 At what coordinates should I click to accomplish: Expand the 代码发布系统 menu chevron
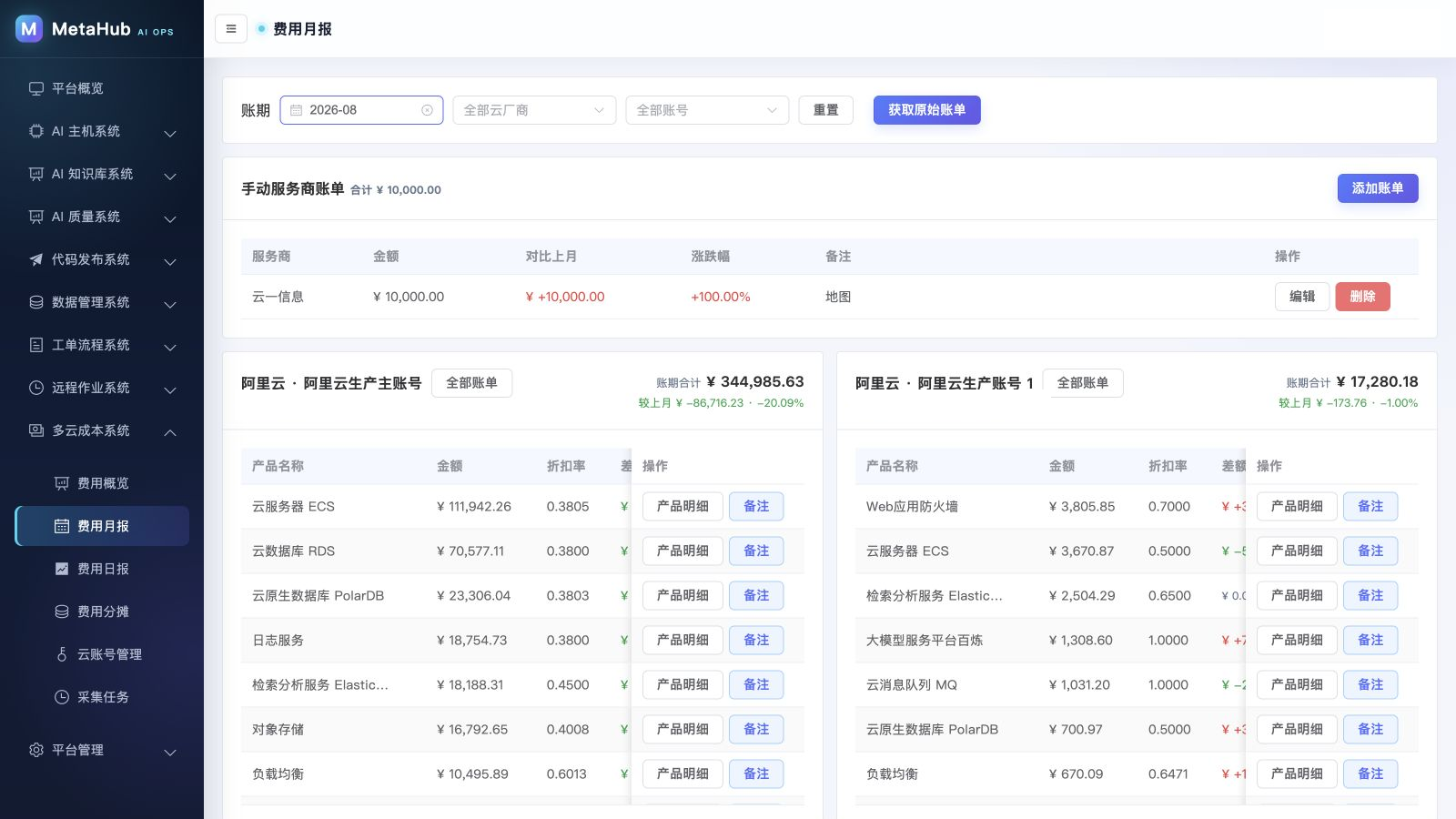(170, 261)
